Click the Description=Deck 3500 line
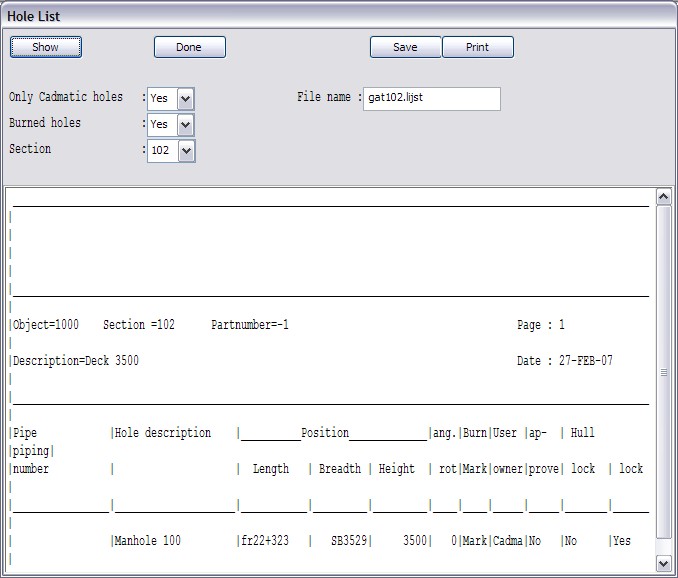This screenshot has width=678, height=578. pyautogui.click(x=76, y=361)
